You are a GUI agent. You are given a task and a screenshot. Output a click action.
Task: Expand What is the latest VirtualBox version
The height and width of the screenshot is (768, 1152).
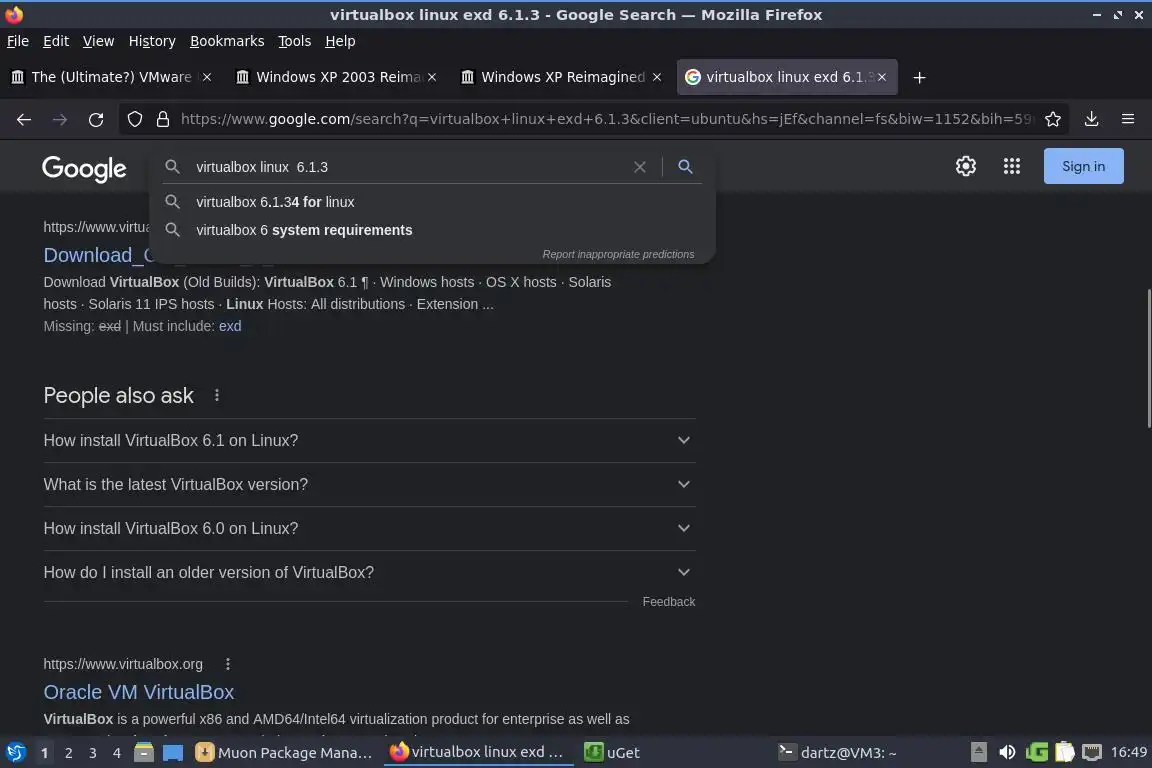(370, 484)
